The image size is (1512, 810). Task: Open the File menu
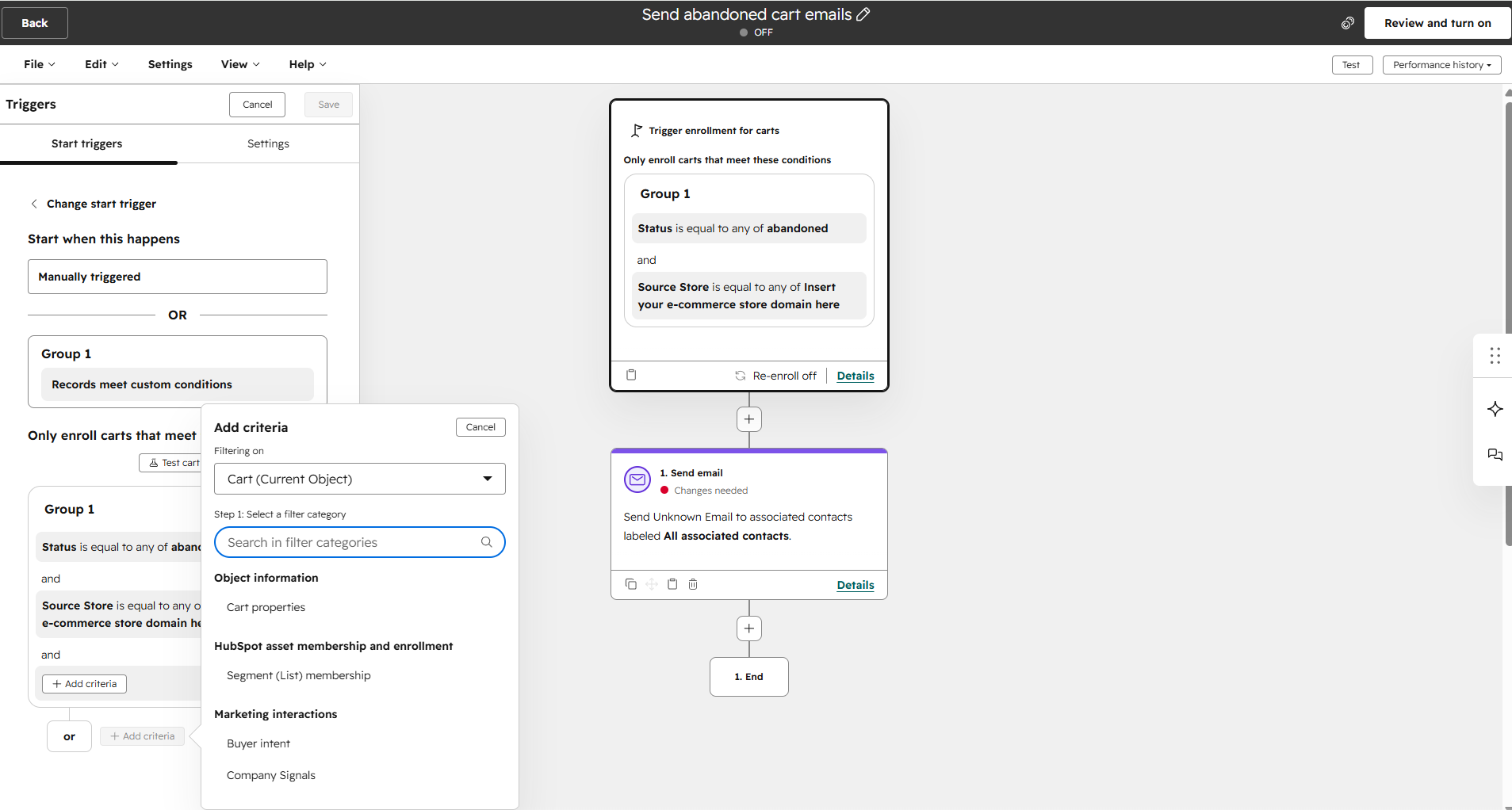[40, 64]
